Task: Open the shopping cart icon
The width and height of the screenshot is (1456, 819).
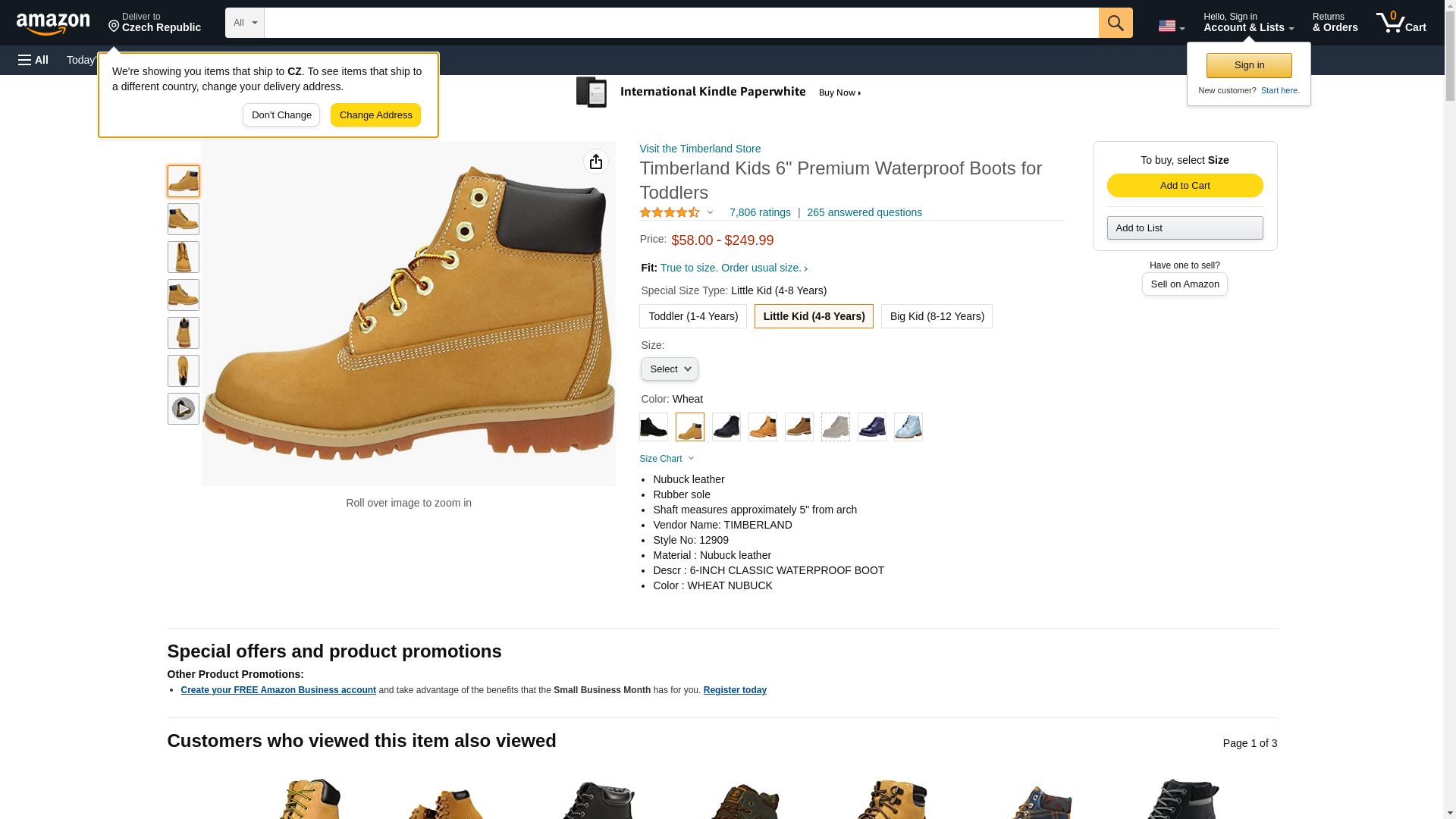Action: [x=1401, y=23]
